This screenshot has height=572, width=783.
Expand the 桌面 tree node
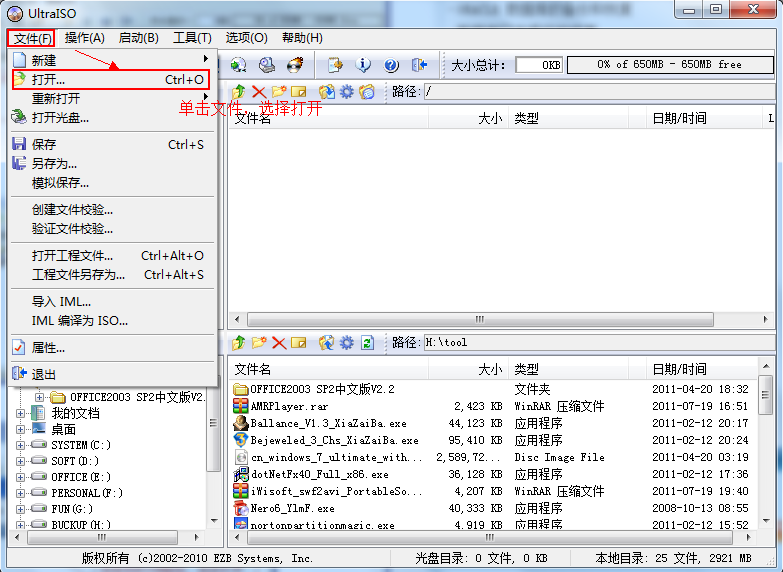pos(20,430)
